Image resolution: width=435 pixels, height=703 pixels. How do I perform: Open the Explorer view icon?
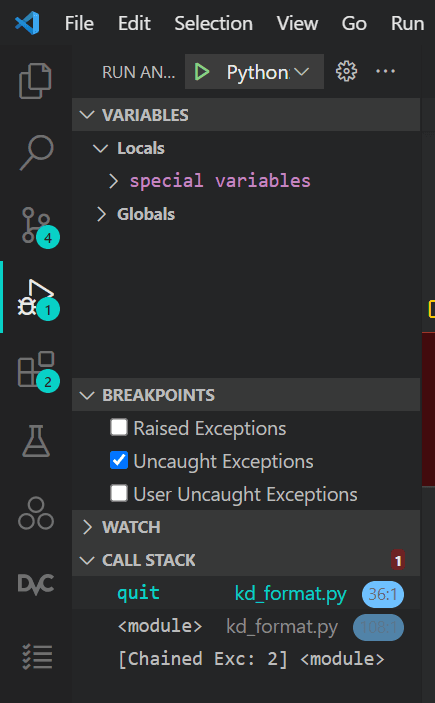(35, 81)
